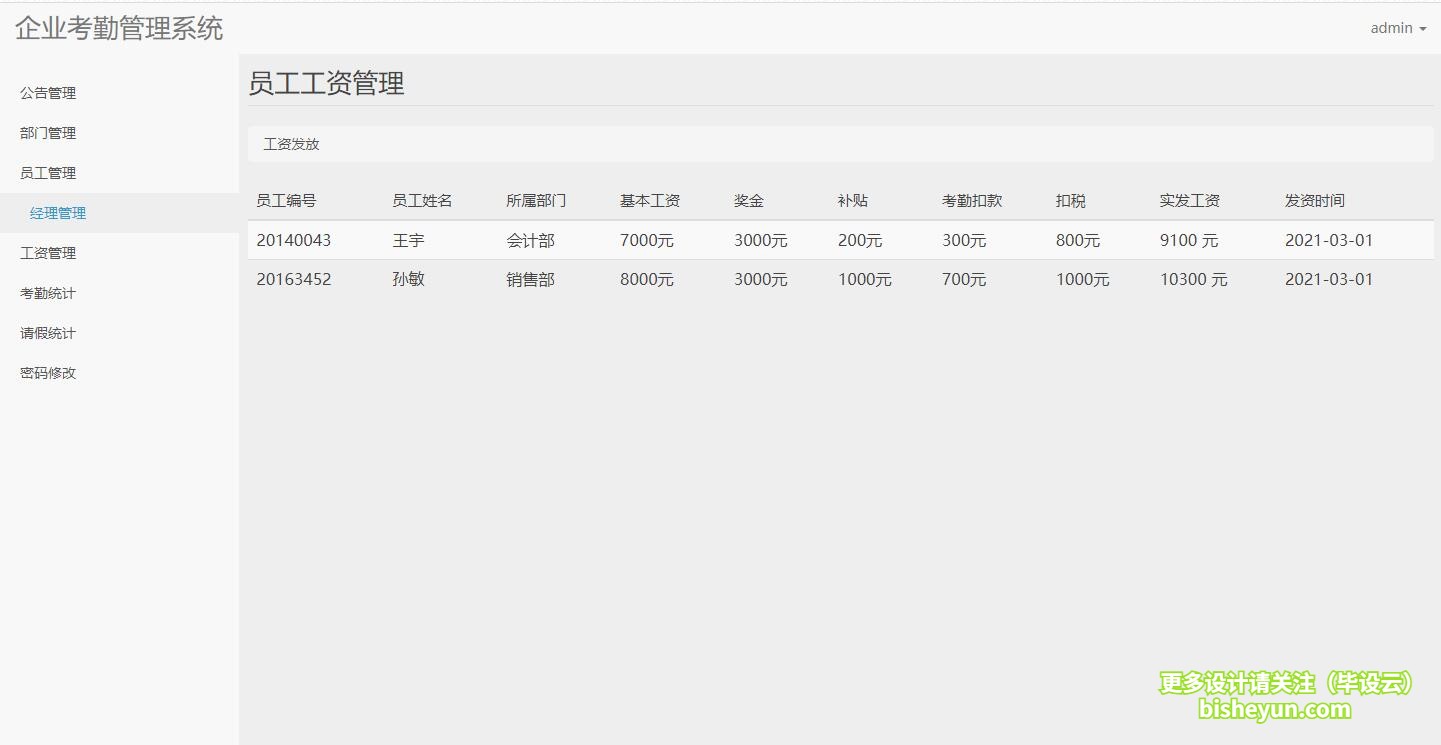Open 密码修改 to change password
1441x745 pixels.
point(46,372)
